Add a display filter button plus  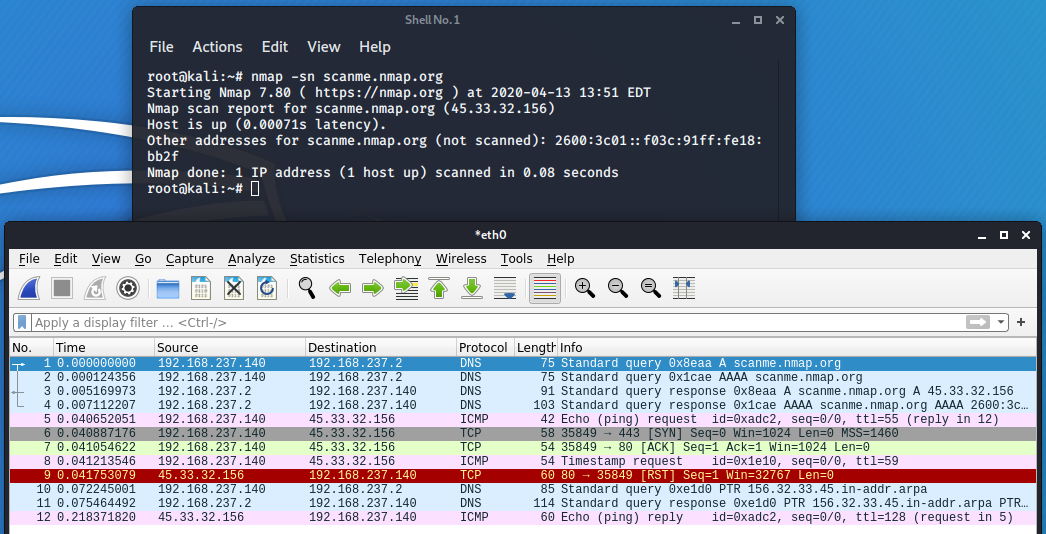pos(1021,322)
